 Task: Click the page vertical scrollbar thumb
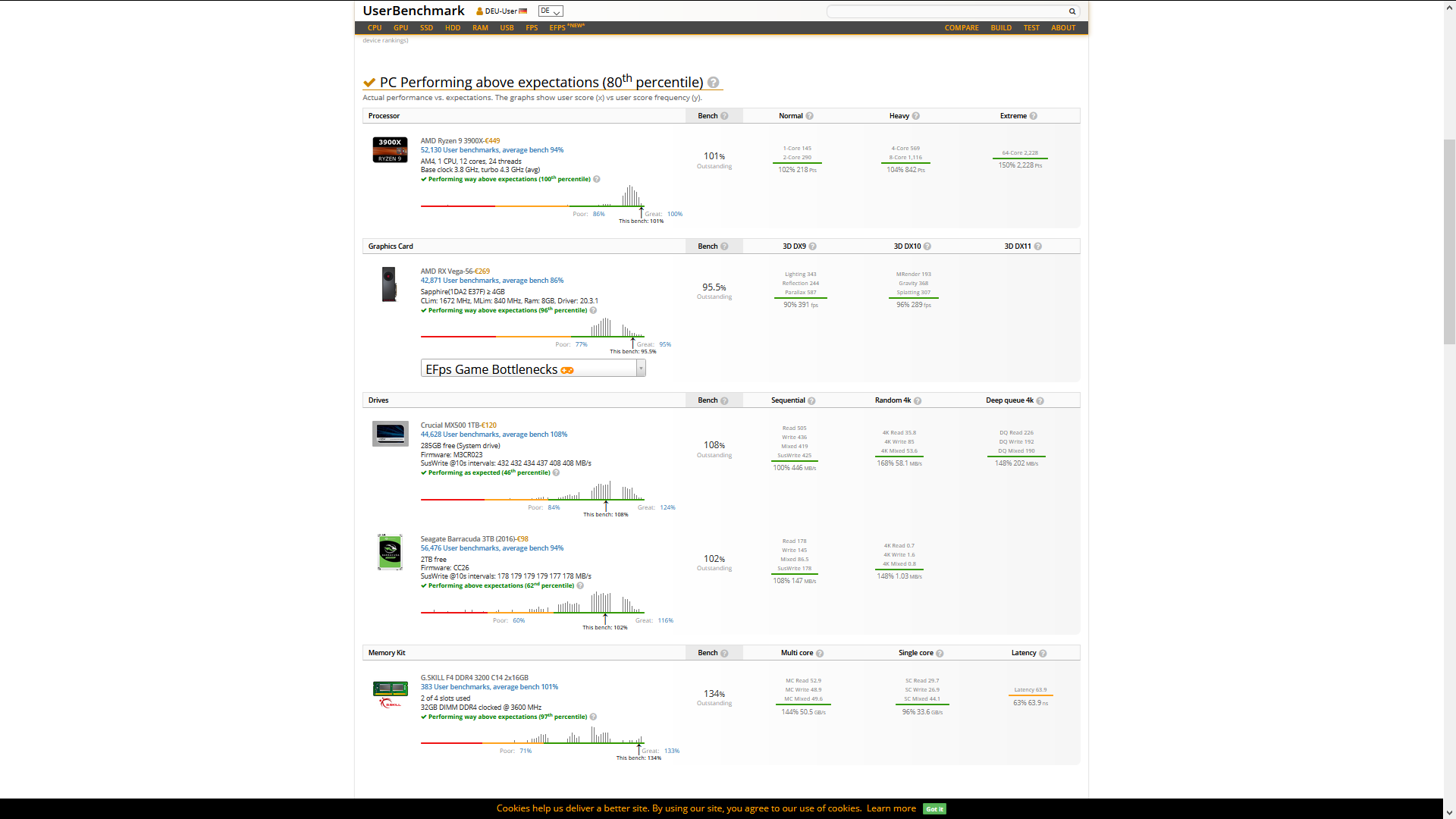pos(1449,241)
